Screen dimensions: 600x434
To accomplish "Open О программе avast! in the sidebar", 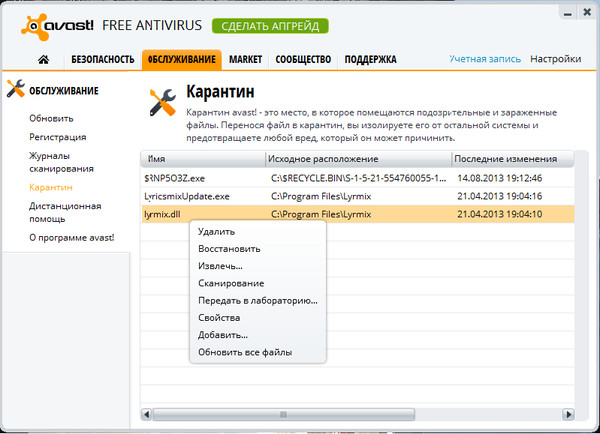I will click(72, 238).
